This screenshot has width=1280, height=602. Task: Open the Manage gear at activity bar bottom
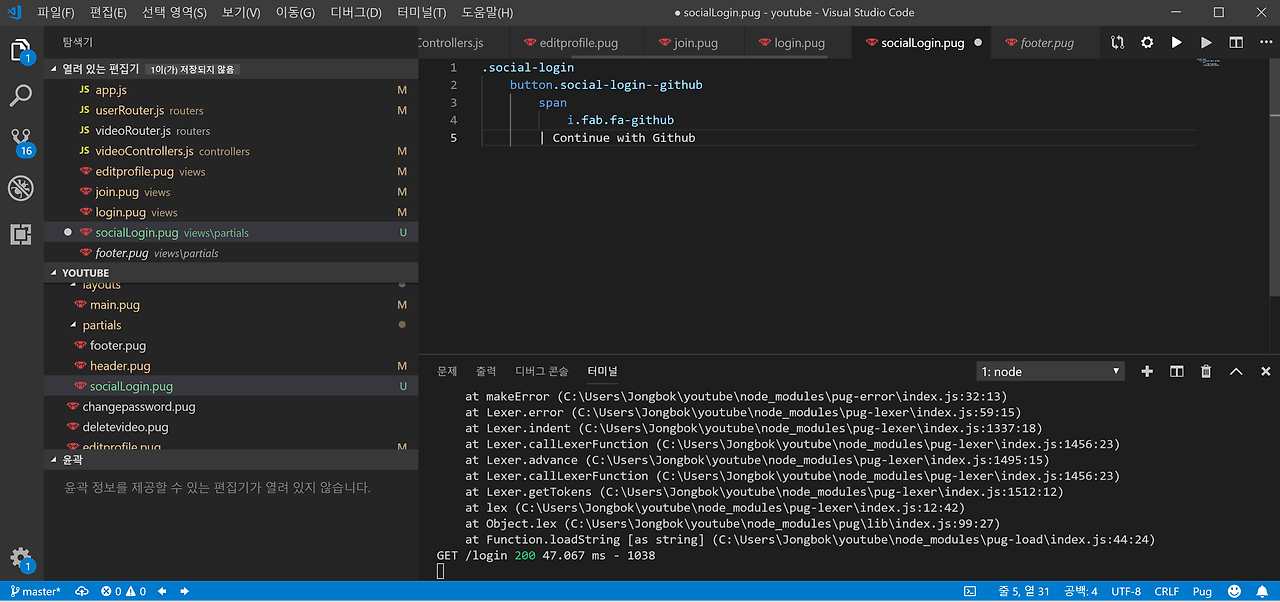pos(21,559)
